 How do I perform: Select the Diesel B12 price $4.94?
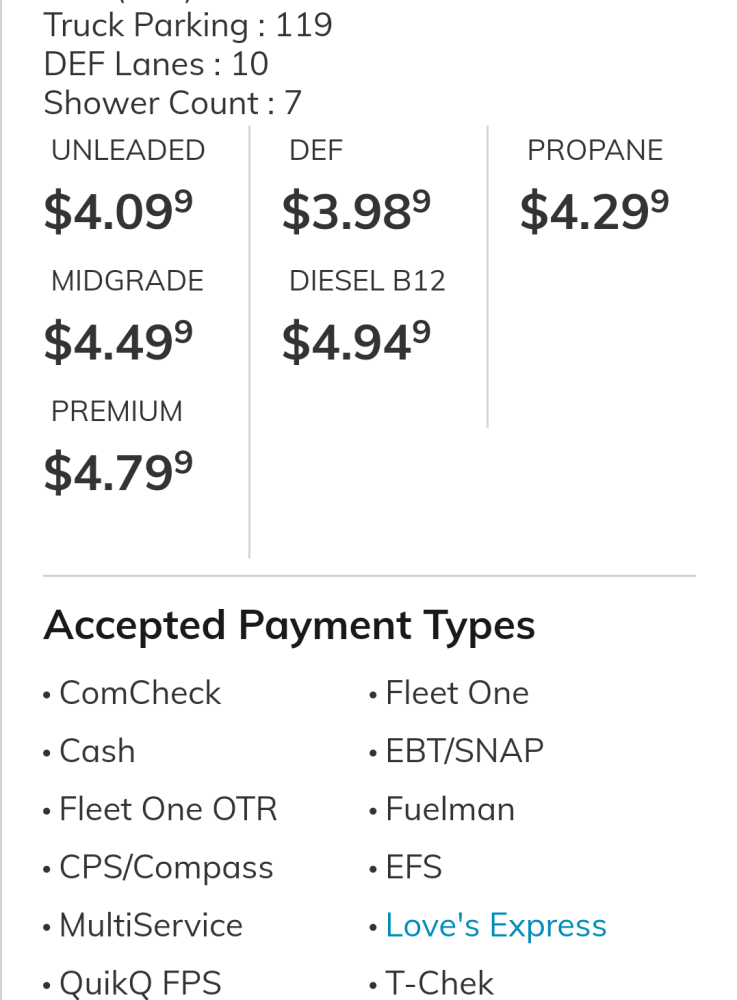click(356, 342)
